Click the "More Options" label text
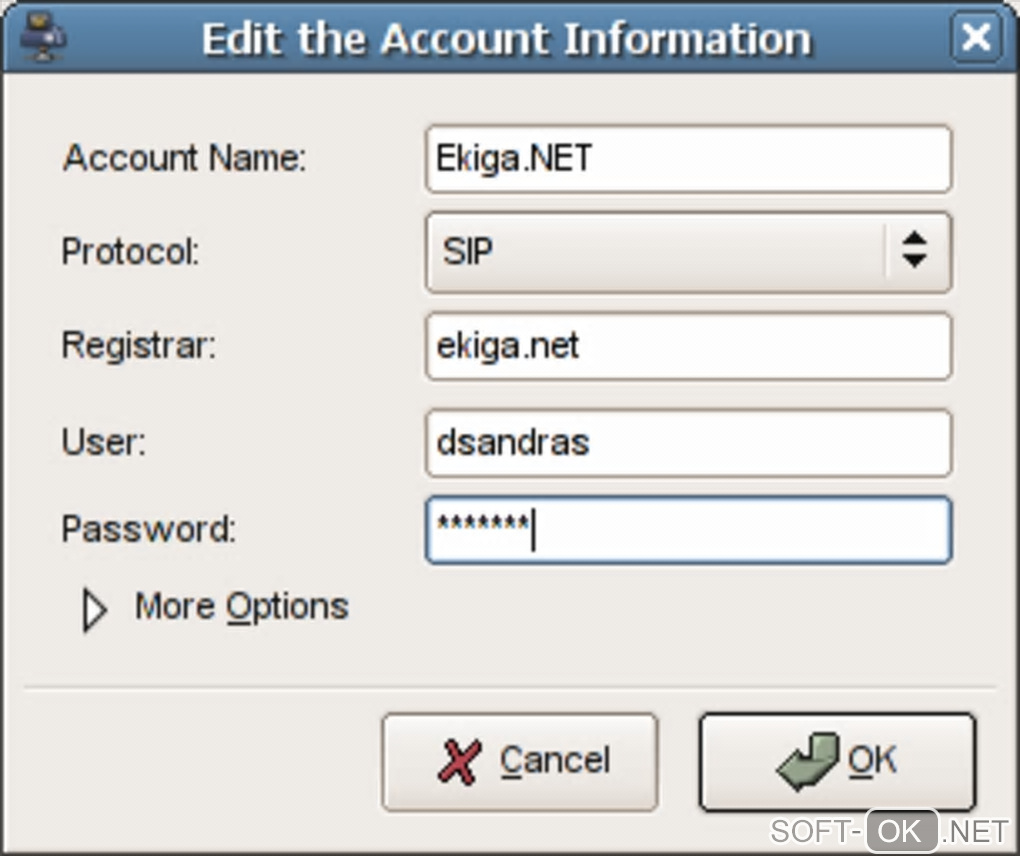The width and height of the screenshot is (1020, 856). (242, 607)
